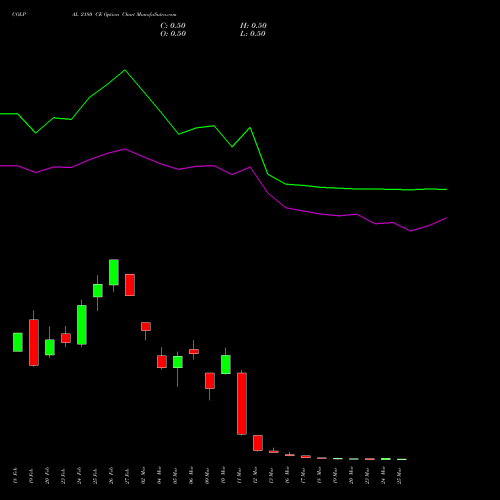
Task: Click the 'COLP' symbol text in the title
Action: tap(19, 14)
